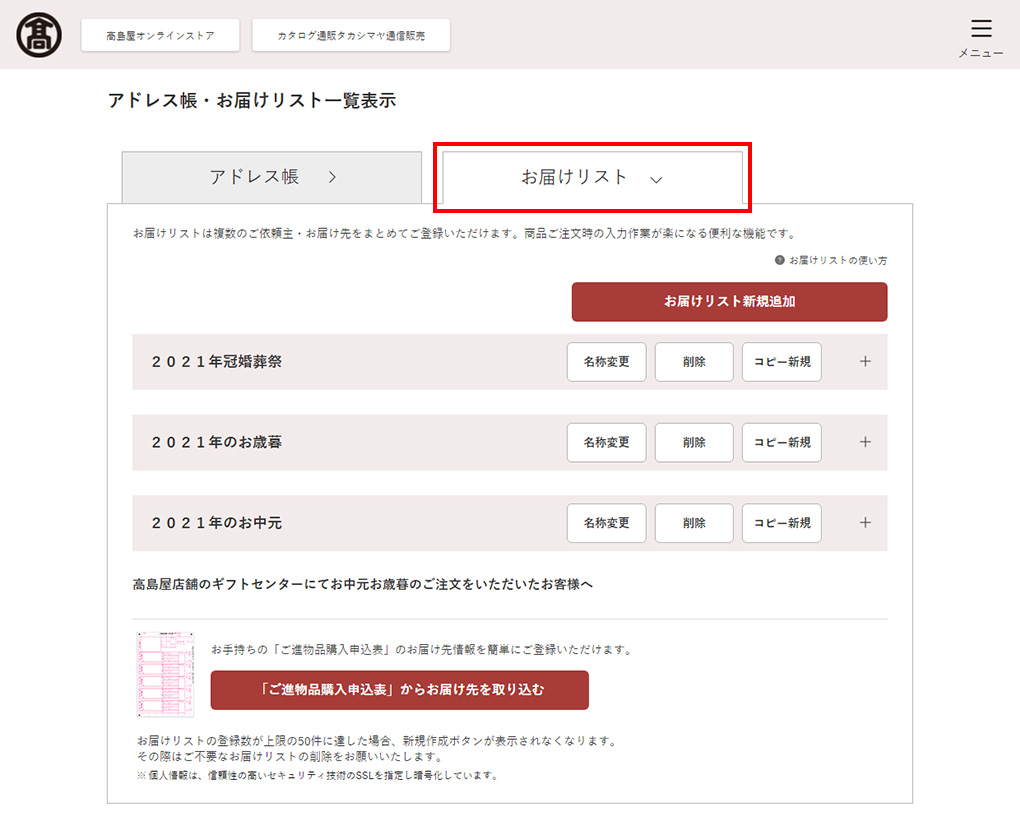Expand the 2021年冠婚葬祭 list with the plus icon

click(x=865, y=362)
